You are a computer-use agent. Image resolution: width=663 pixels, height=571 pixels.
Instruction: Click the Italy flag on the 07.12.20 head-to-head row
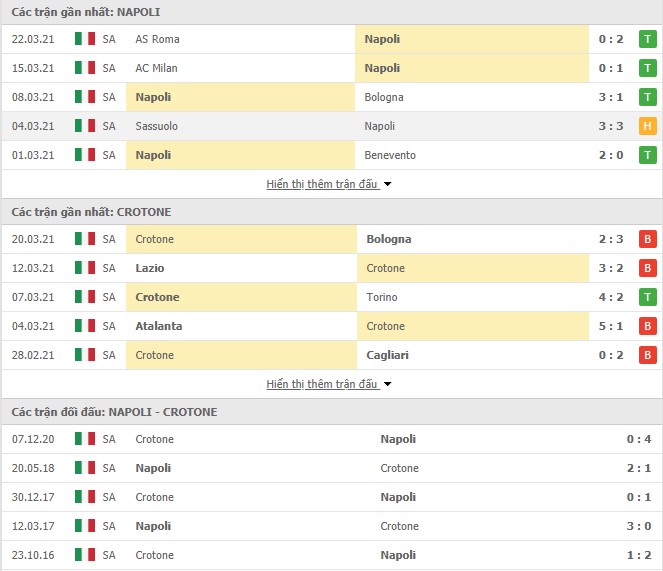click(85, 439)
